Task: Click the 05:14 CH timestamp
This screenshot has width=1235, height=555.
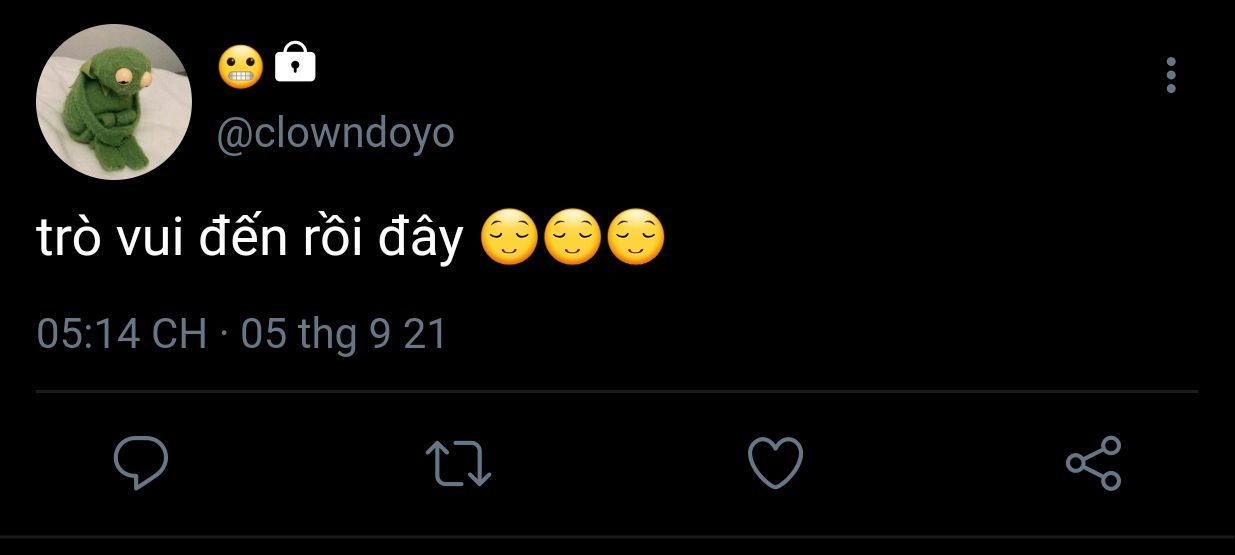Action: pyautogui.click(x=122, y=333)
